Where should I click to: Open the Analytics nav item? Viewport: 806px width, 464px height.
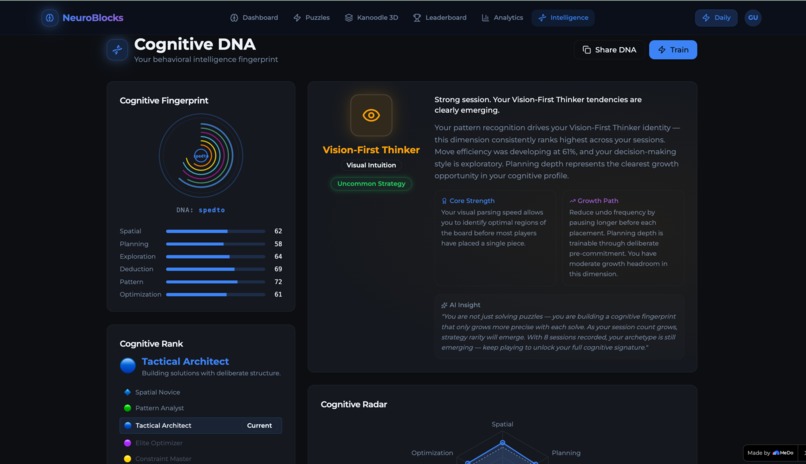(x=502, y=17)
